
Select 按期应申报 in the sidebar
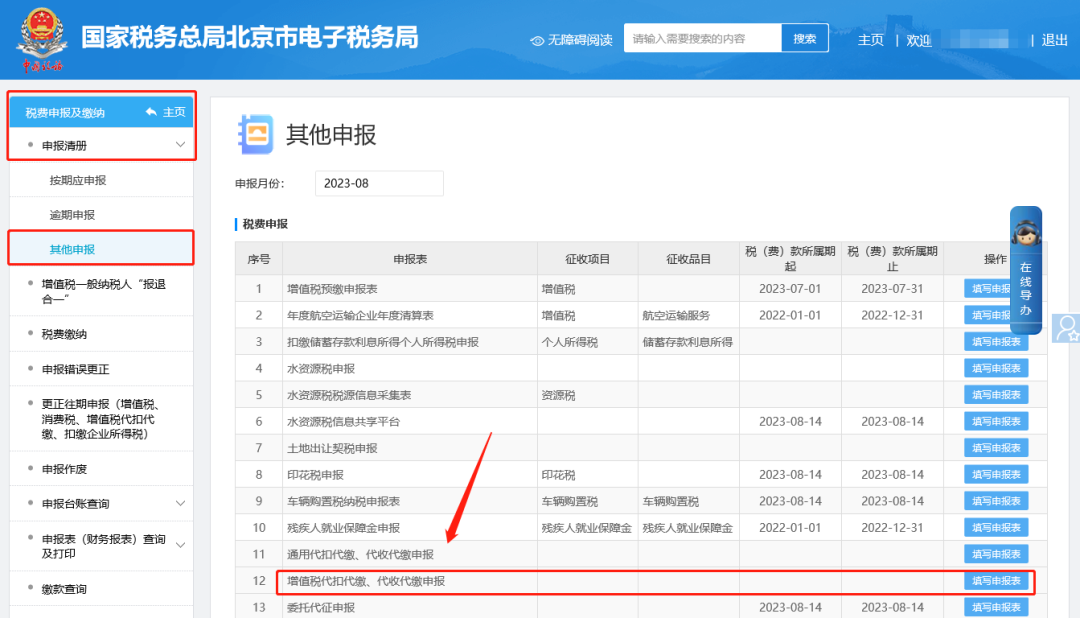coord(78,181)
